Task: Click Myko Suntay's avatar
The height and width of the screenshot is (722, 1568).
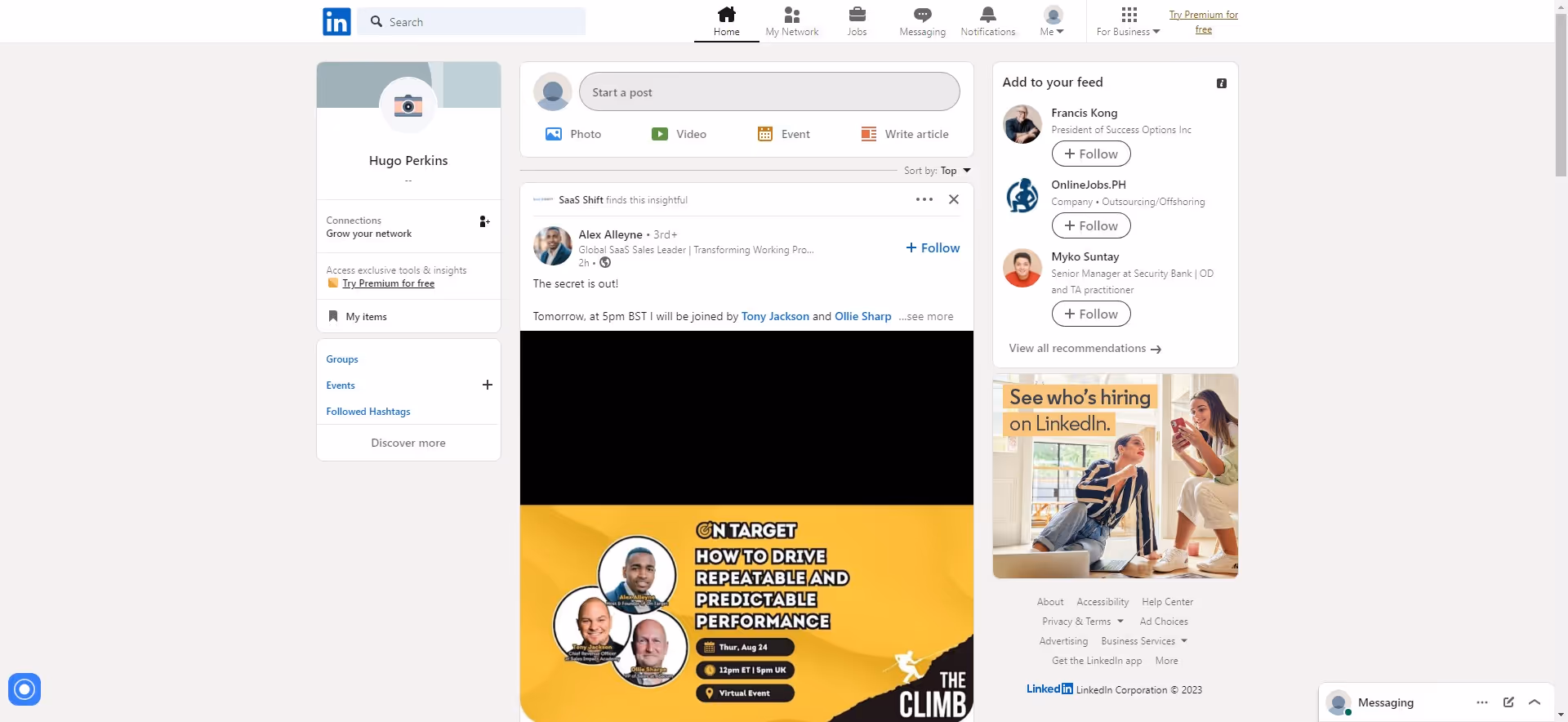Action: 1022,268
